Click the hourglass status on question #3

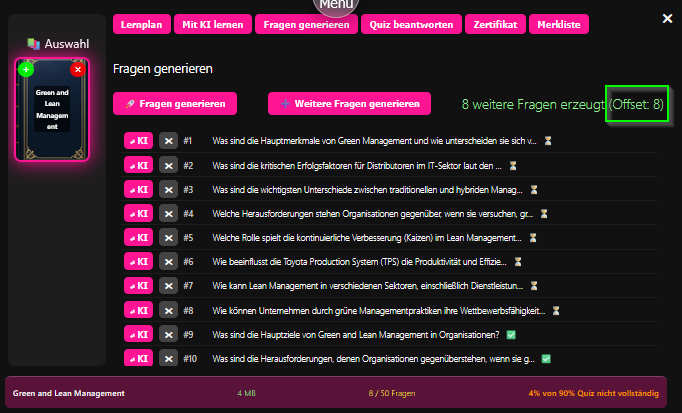tap(534, 189)
